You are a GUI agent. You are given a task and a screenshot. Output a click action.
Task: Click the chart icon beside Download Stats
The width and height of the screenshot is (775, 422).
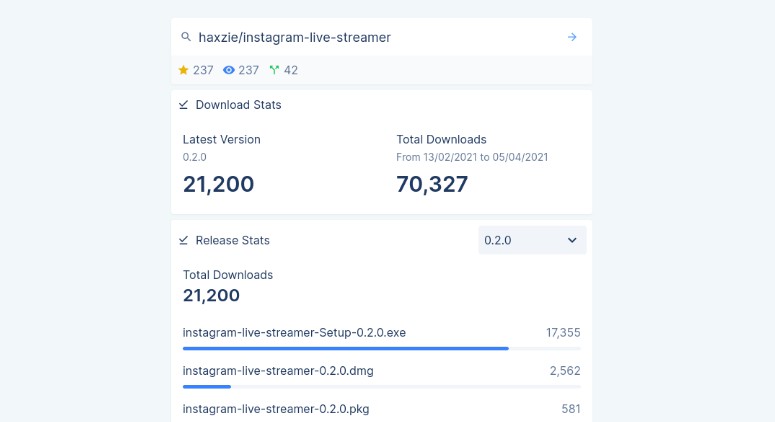pyautogui.click(x=184, y=105)
